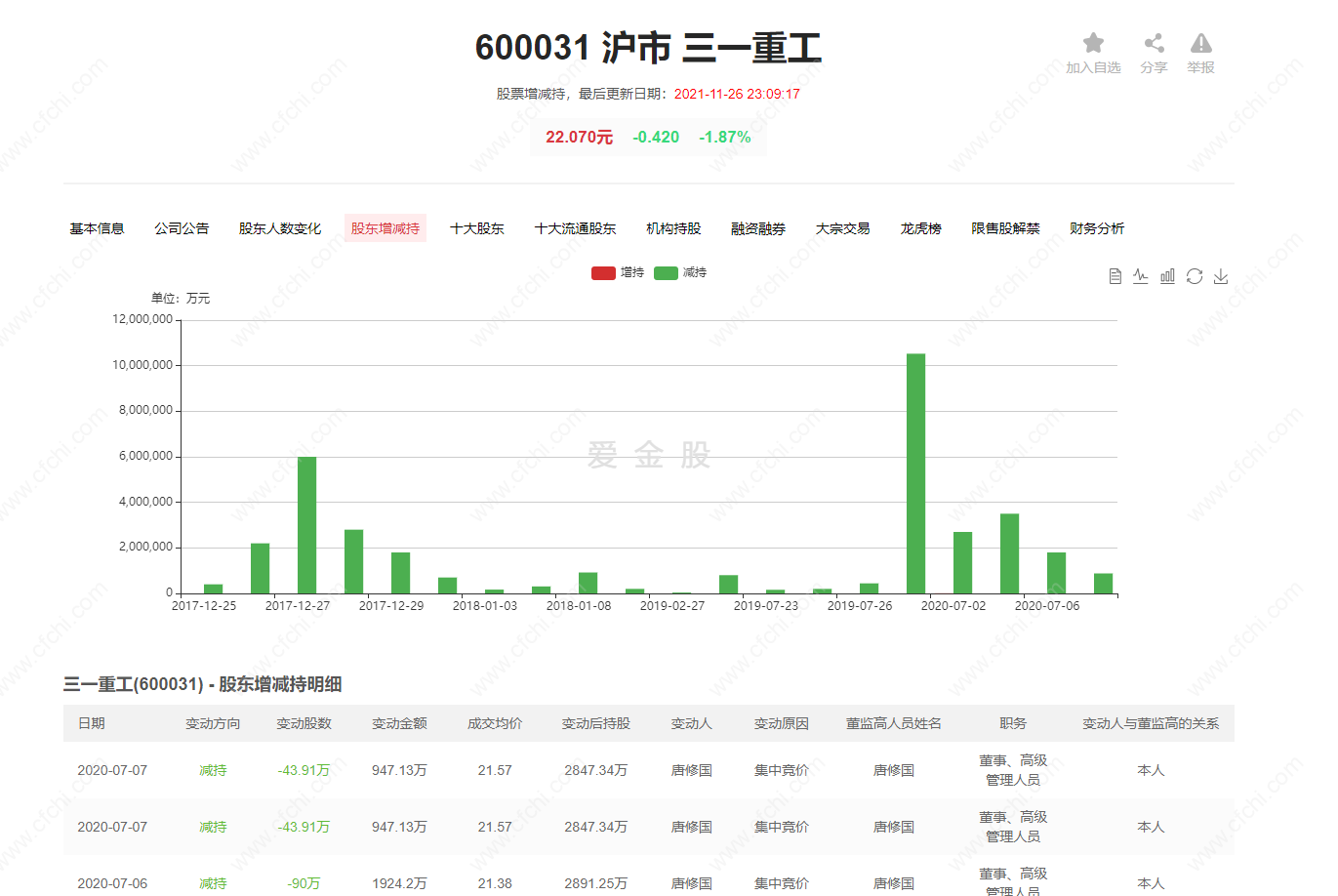This screenshot has height=896, width=1338.
Task: Click the page title 600031 沪市 三一重工
Action: click(x=648, y=48)
